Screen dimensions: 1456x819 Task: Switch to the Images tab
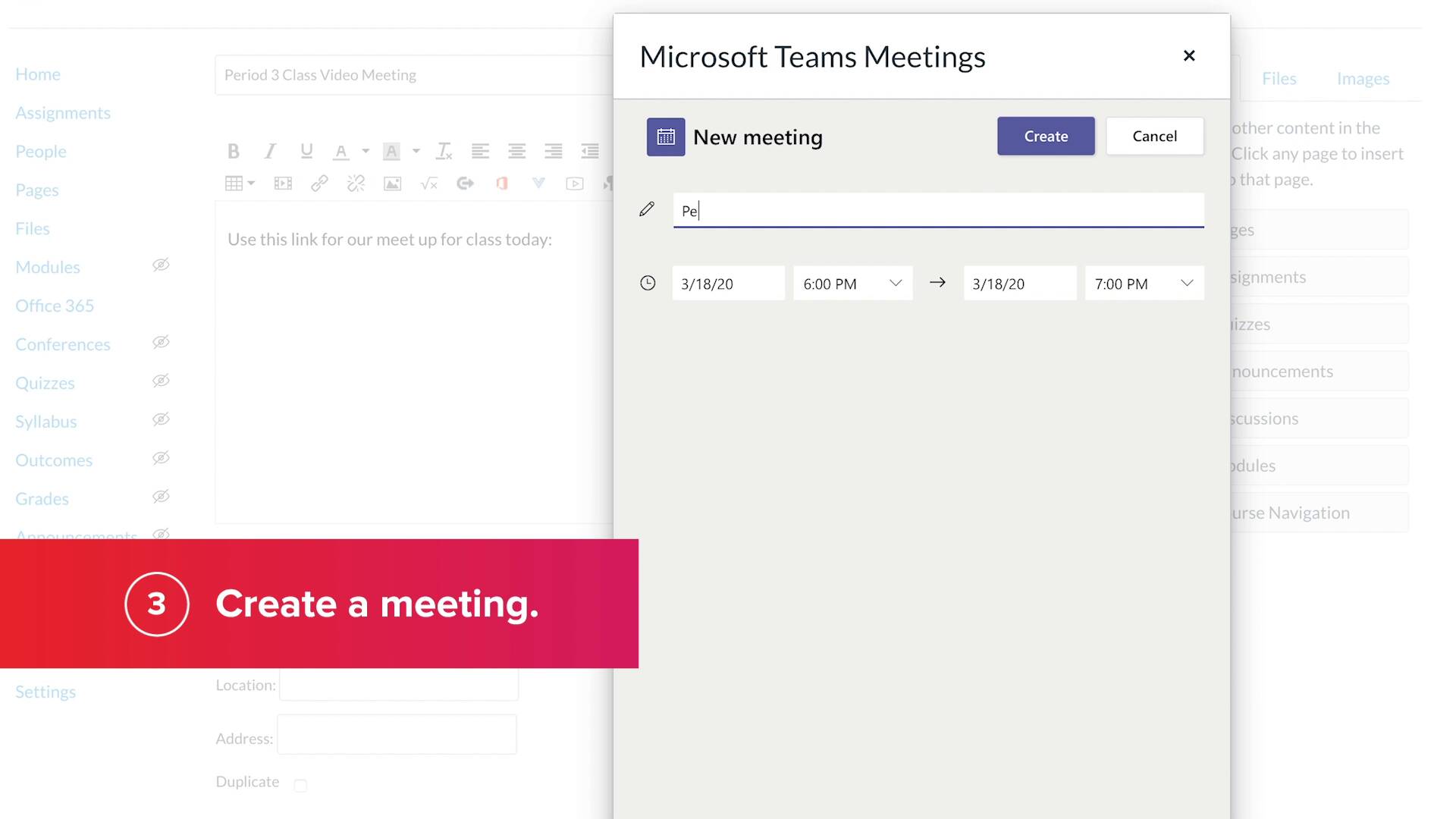click(1362, 78)
